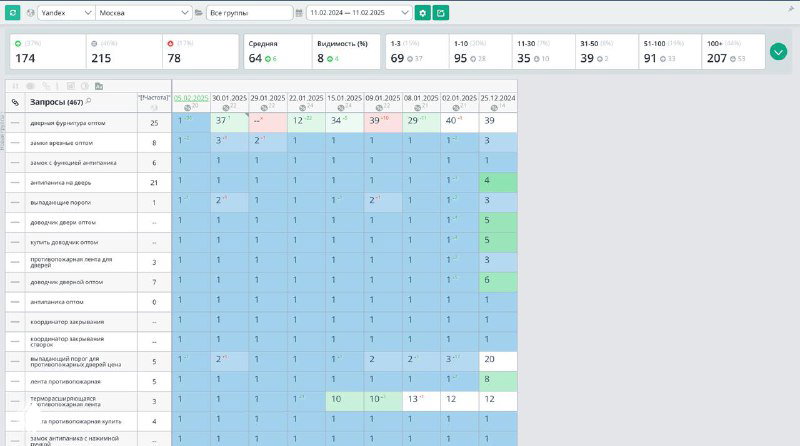Click the green refresh button
Image resolution: width=800 pixels, height=446 pixels.
pyautogui.click(x=12, y=13)
